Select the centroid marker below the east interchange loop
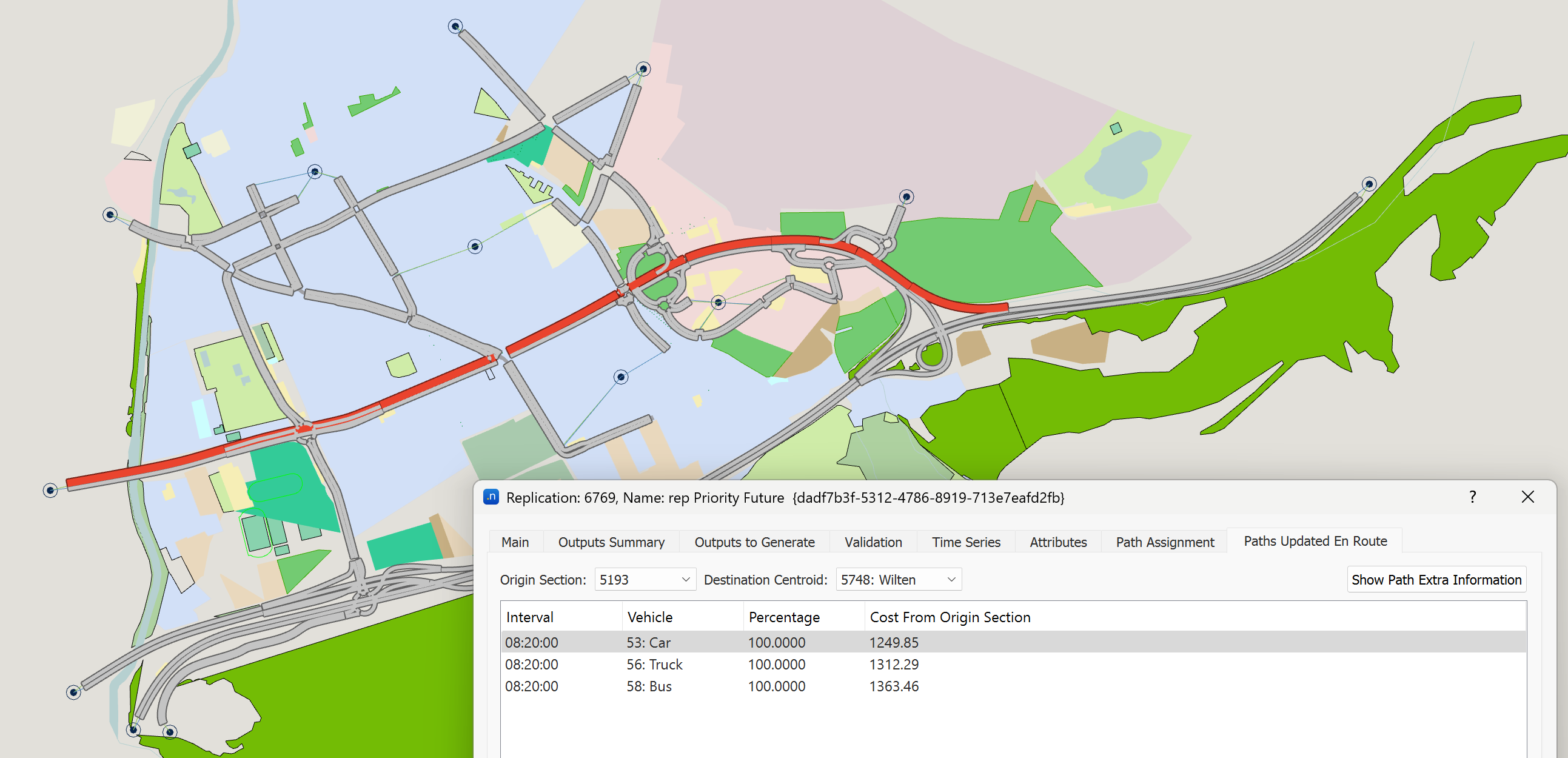 coord(622,376)
